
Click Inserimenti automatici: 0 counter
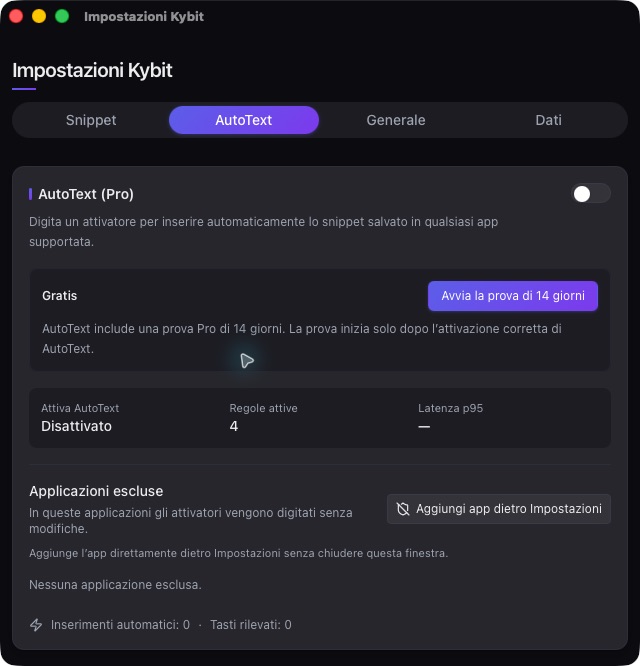[120, 625]
